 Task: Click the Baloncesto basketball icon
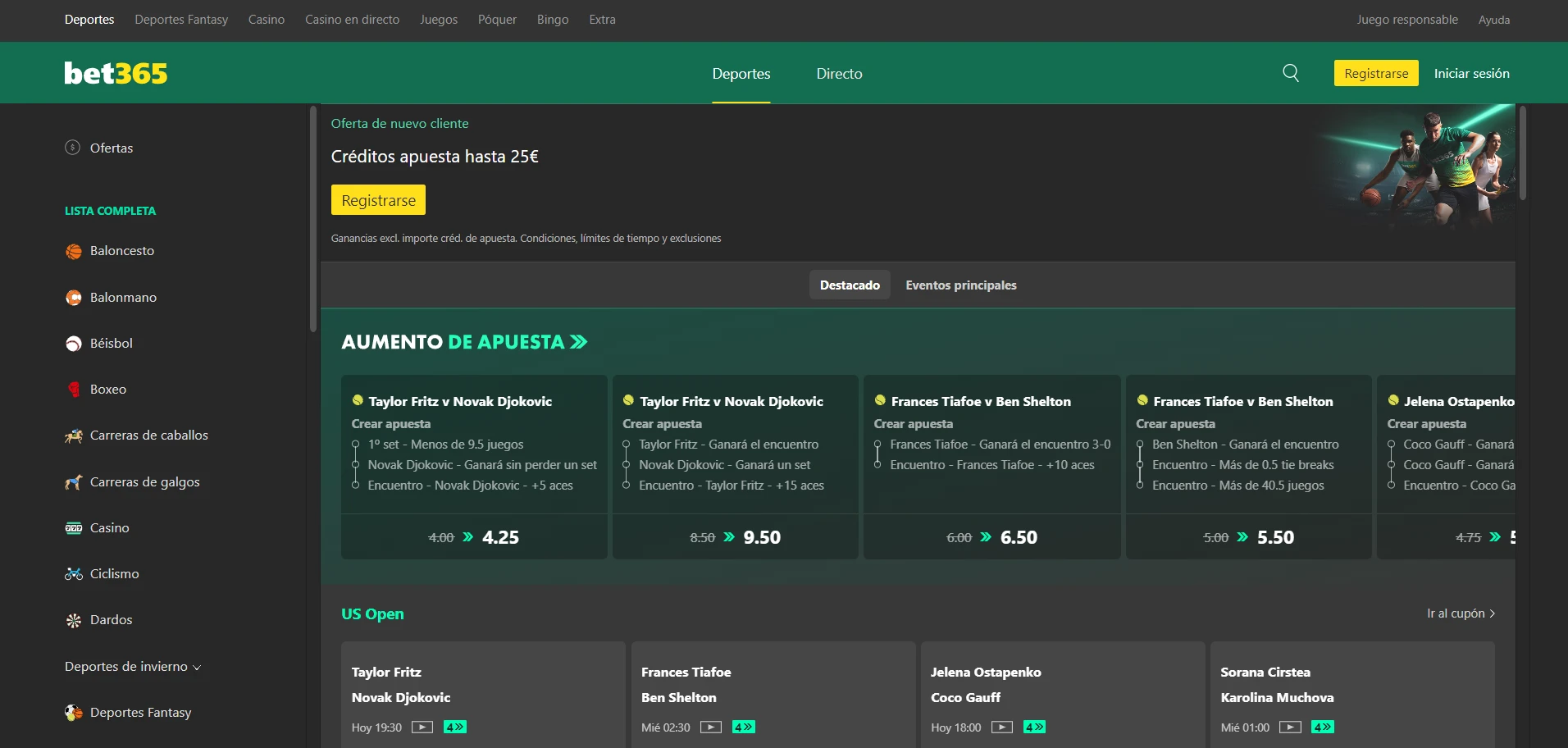(x=74, y=251)
